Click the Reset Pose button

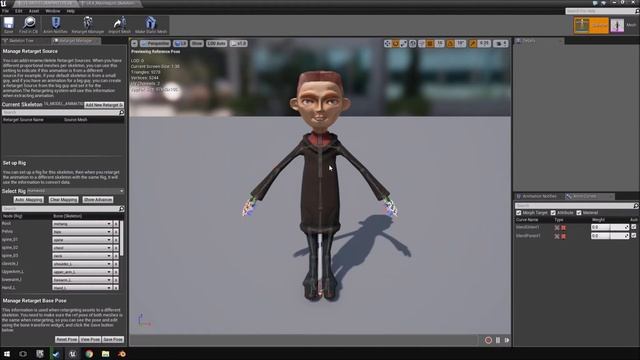point(67,340)
